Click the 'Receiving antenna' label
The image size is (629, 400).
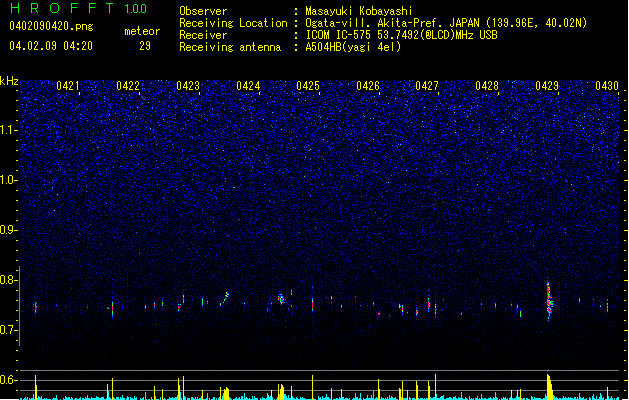click(230, 47)
